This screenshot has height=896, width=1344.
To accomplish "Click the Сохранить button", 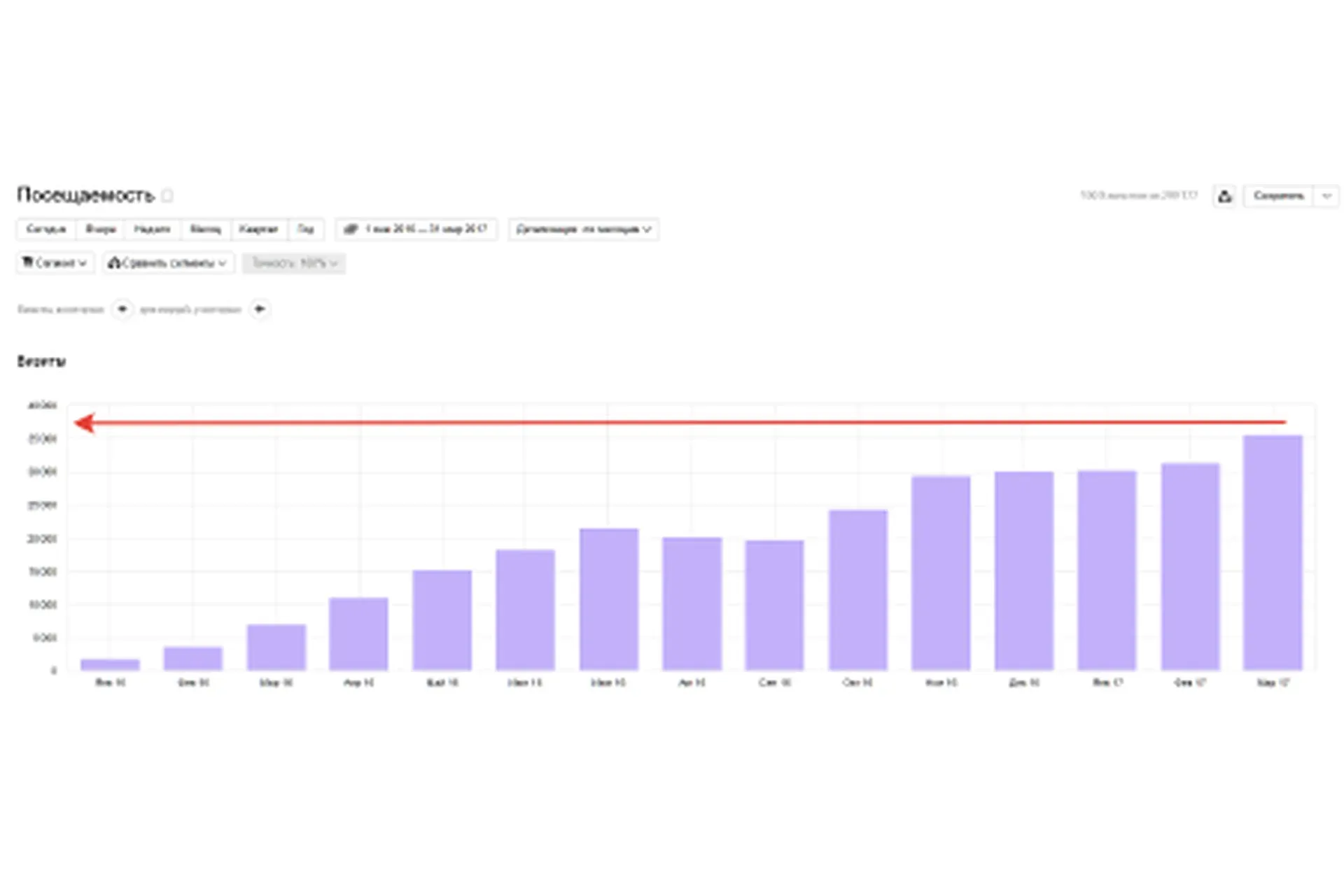I will pos(1278,196).
